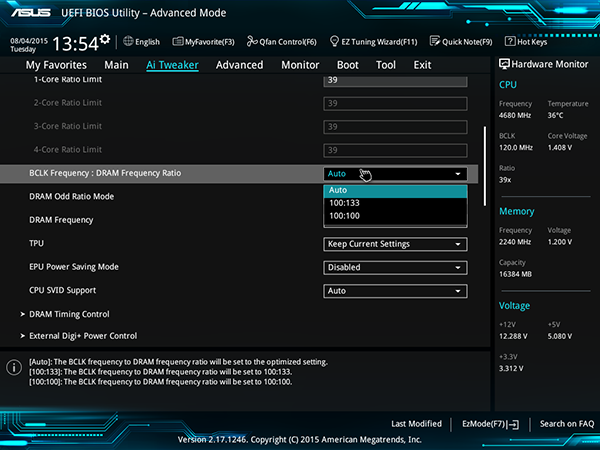This screenshot has width=600, height=450.
Task: Click the 1-Core Ratio Limit field
Action: tap(395, 80)
